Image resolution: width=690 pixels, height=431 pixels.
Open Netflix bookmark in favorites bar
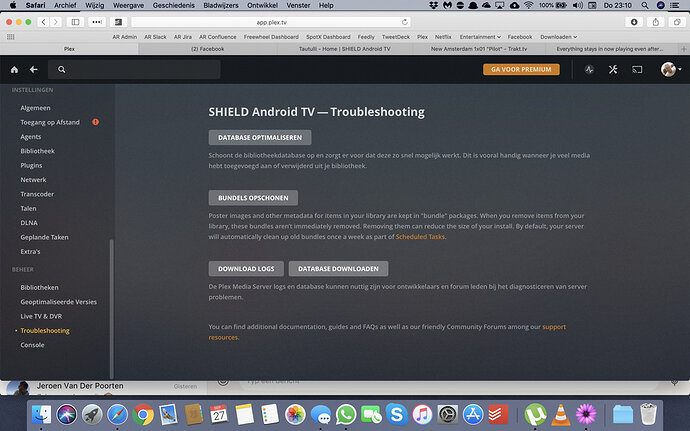tap(443, 37)
